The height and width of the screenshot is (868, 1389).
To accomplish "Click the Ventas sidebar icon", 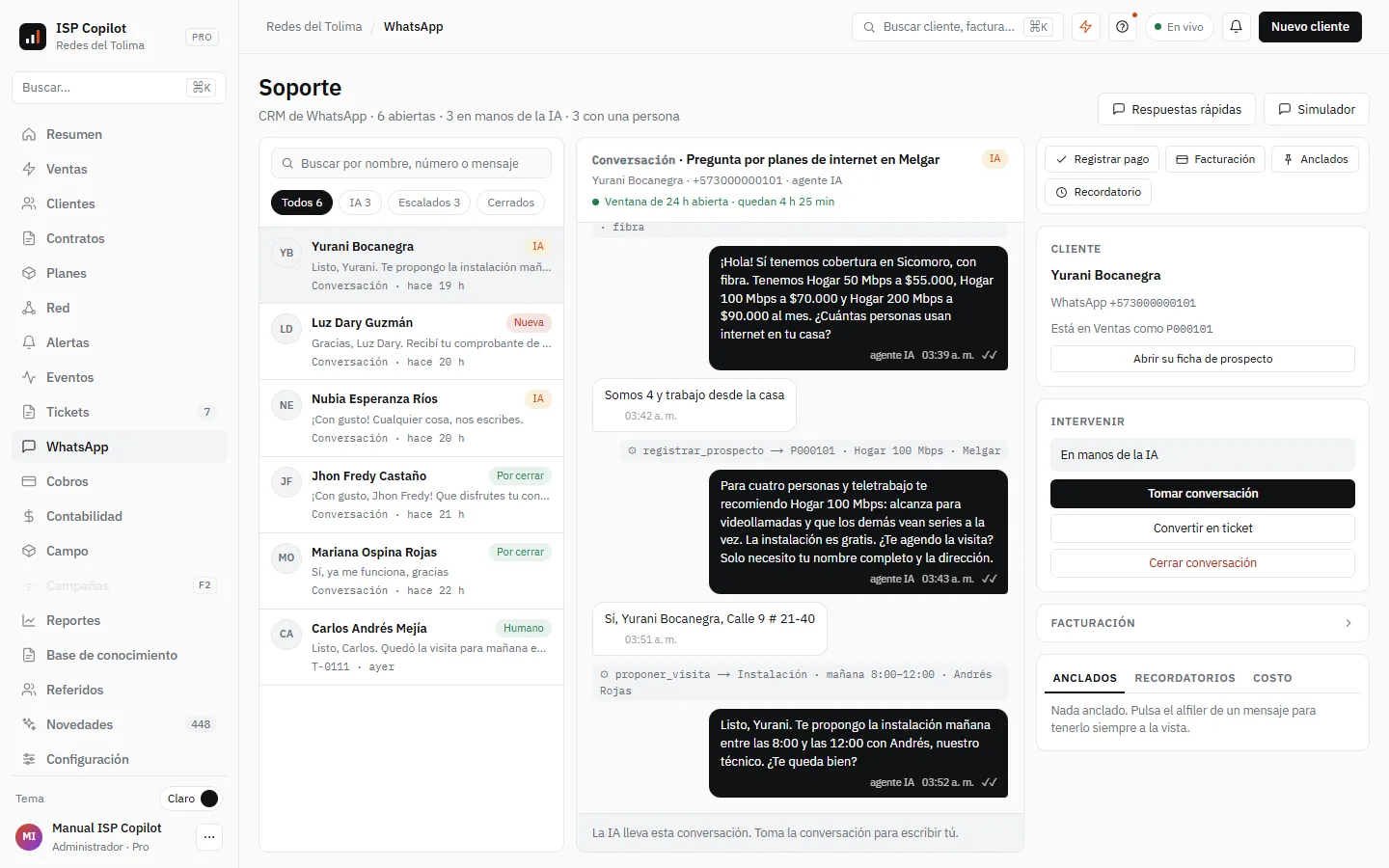I will (x=29, y=169).
